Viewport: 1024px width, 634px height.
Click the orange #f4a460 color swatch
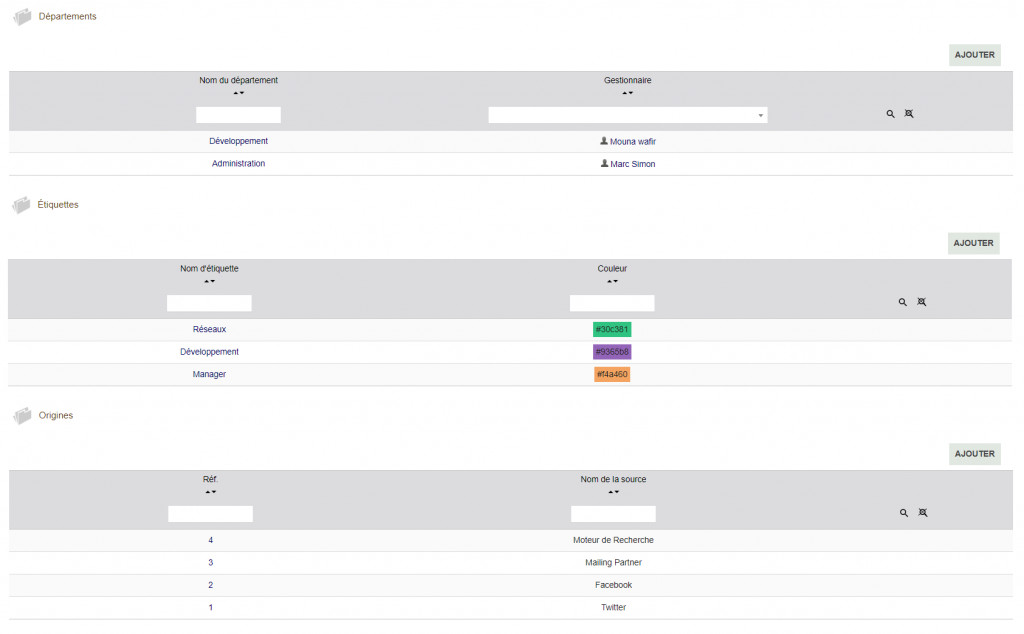(611, 374)
